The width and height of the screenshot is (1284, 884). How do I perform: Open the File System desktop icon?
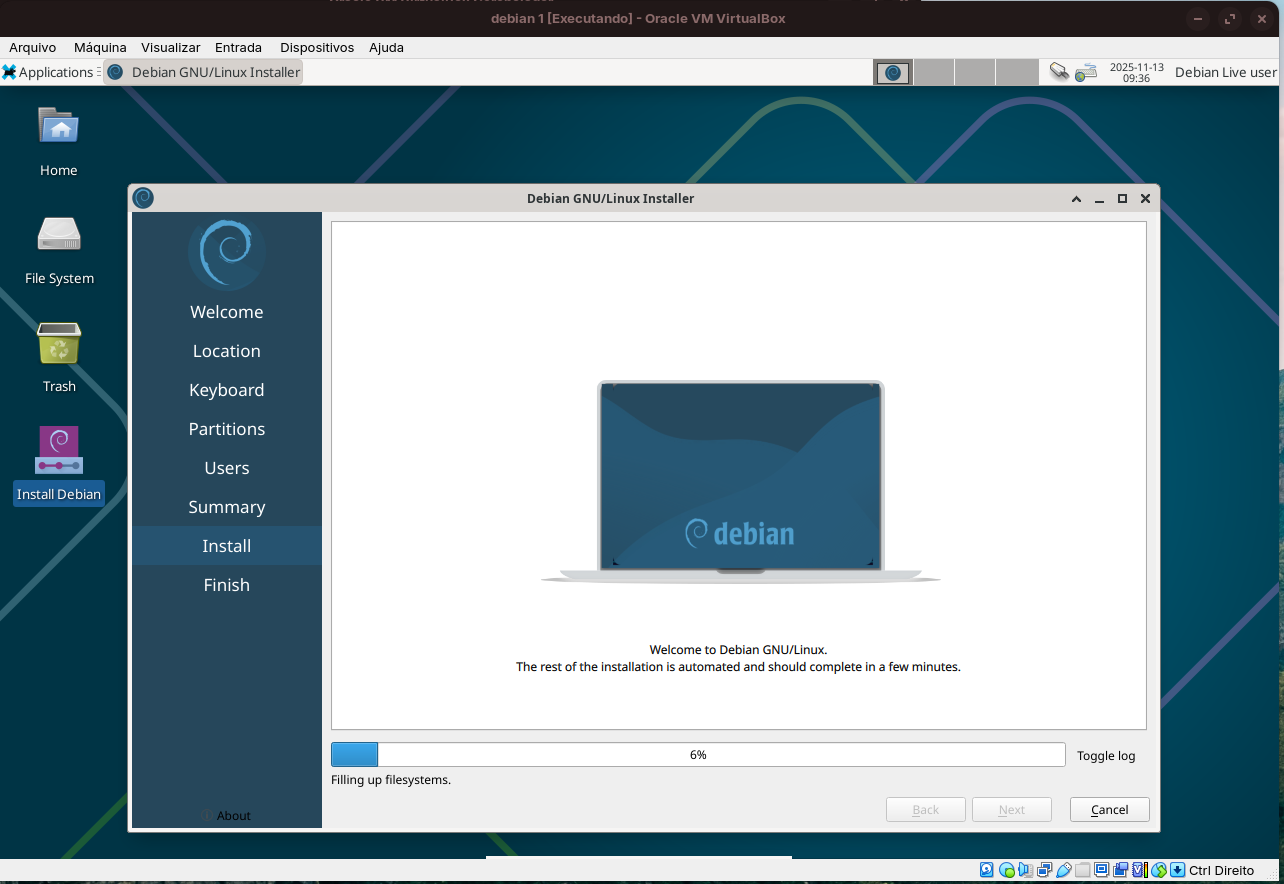[x=59, y=235]
